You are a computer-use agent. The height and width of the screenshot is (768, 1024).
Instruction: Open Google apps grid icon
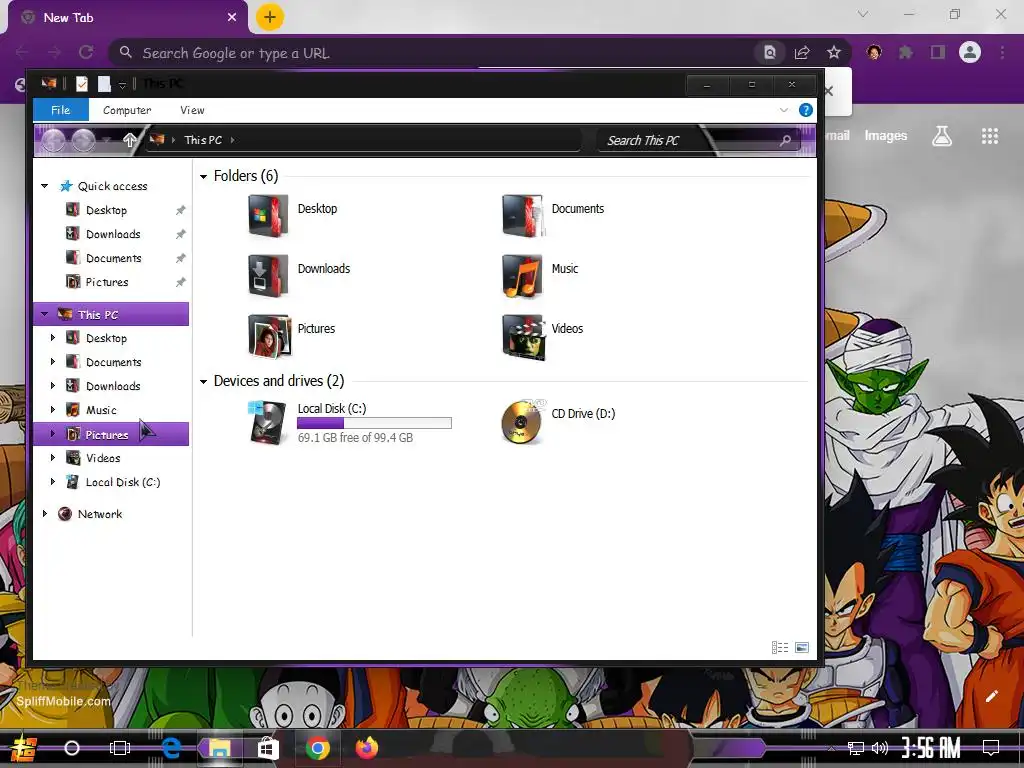[989, 136]
